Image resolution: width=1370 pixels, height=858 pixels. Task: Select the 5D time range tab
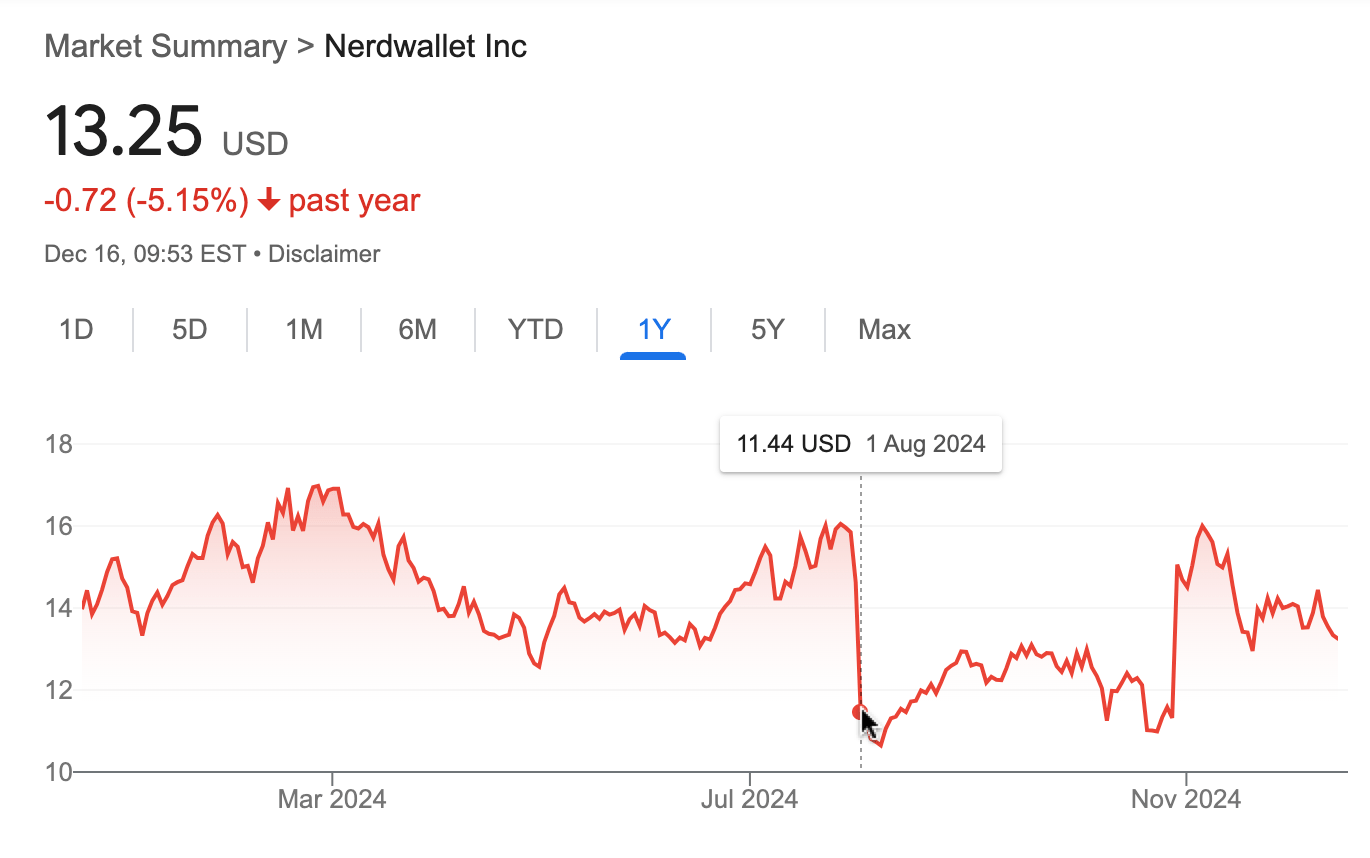point(189,330)
